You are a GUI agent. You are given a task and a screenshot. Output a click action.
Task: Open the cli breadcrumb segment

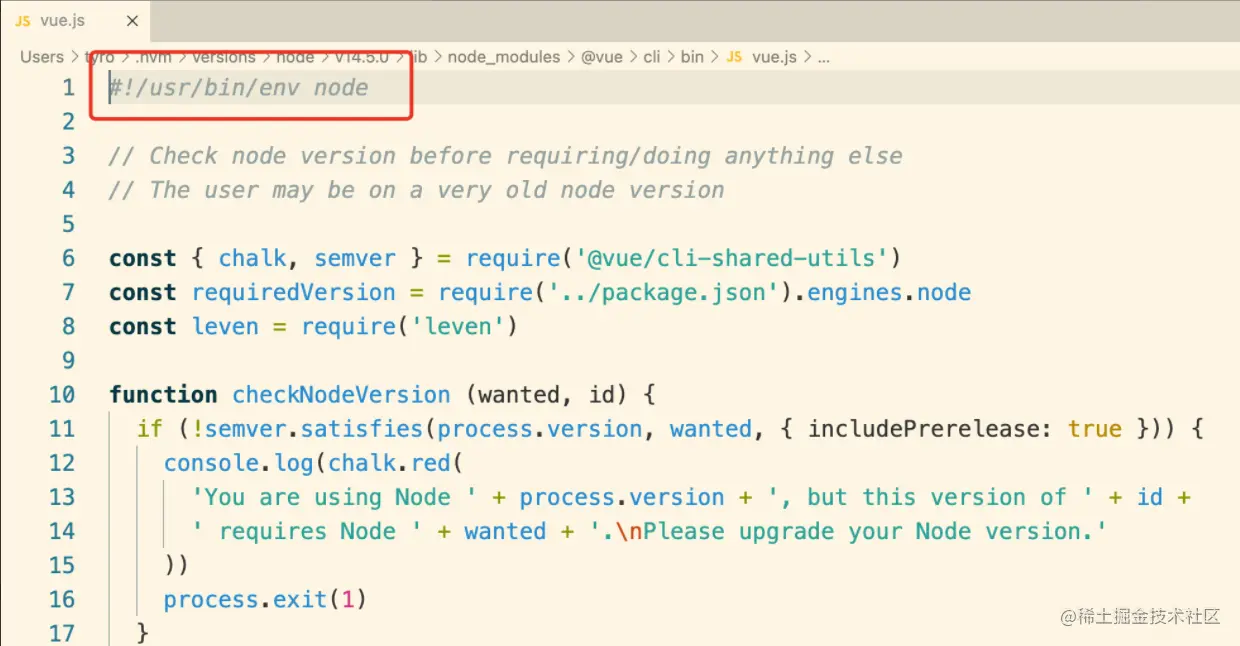pyautogui.click(x=652, y=57)
